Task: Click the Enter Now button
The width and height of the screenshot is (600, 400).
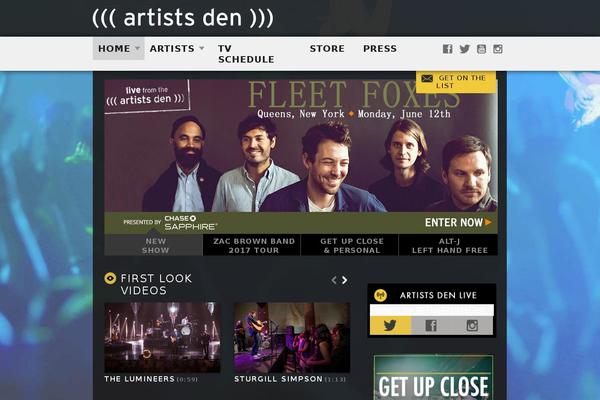Action: tap(458, 222)
